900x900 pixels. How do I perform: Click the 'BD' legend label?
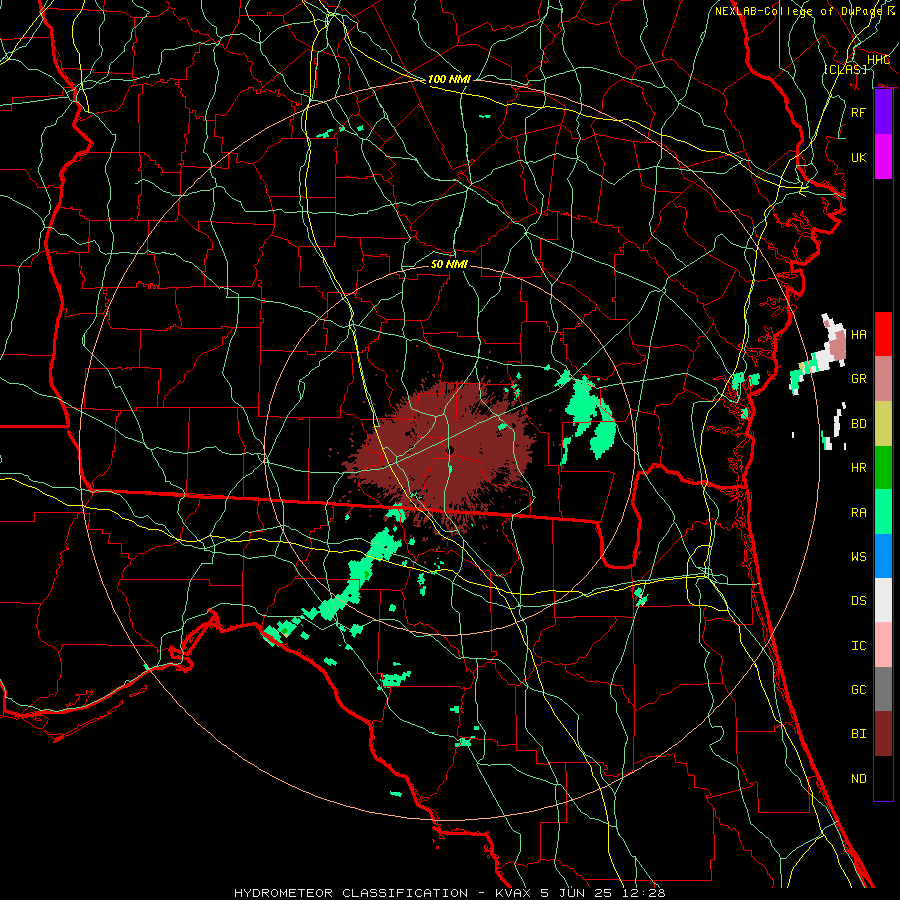[x=858, y=424]
